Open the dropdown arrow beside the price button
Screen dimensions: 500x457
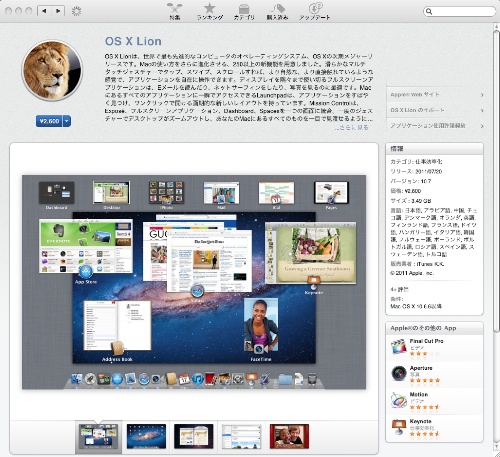tap(67, 121)
